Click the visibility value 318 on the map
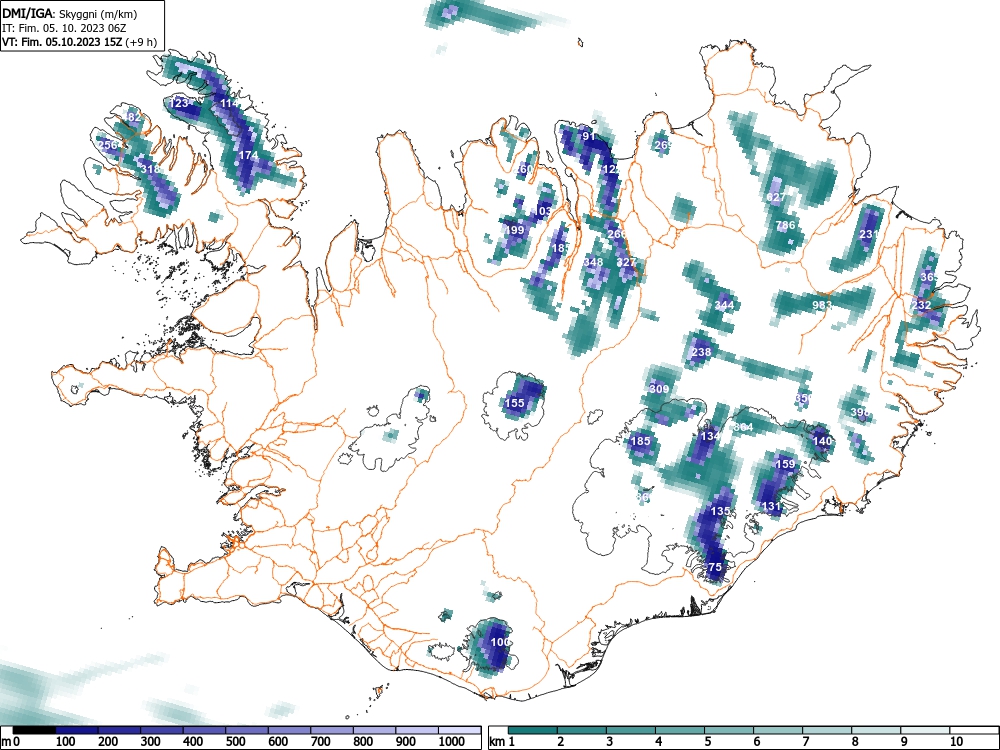This screenshot has height=750, width=1000. tap(151, 169)
